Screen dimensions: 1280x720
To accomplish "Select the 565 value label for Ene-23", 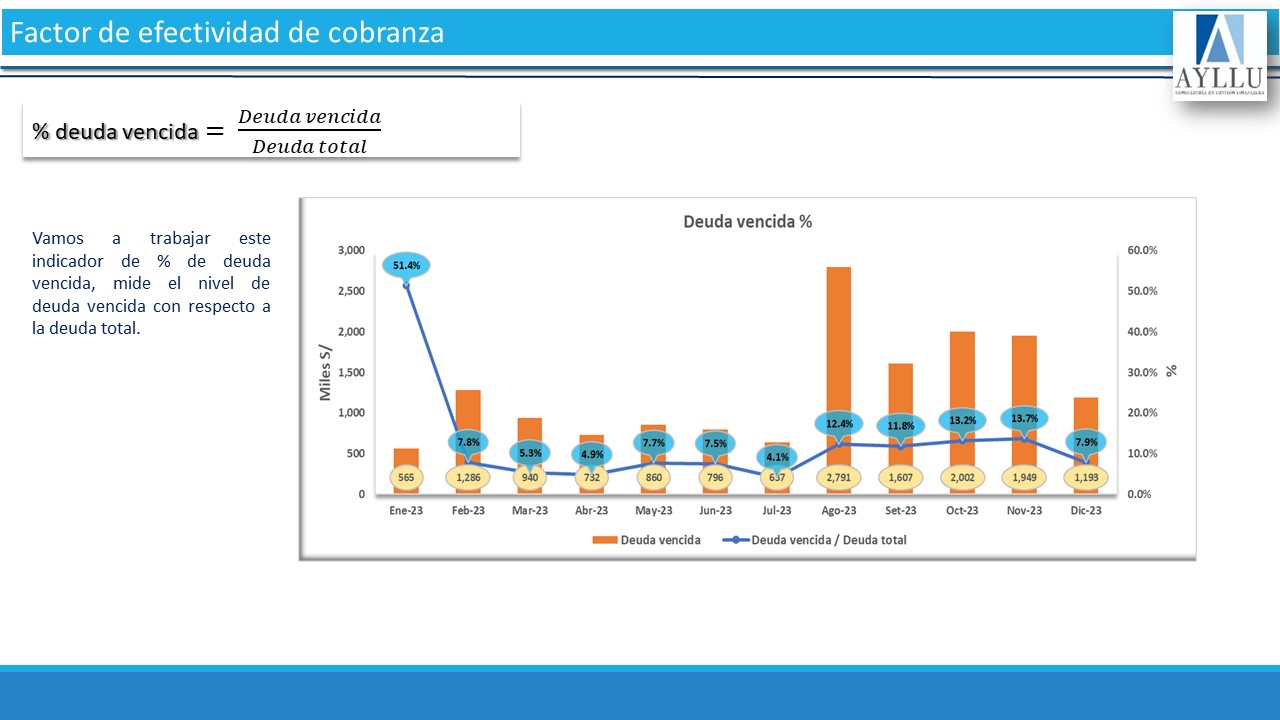I will pos(406,478).
